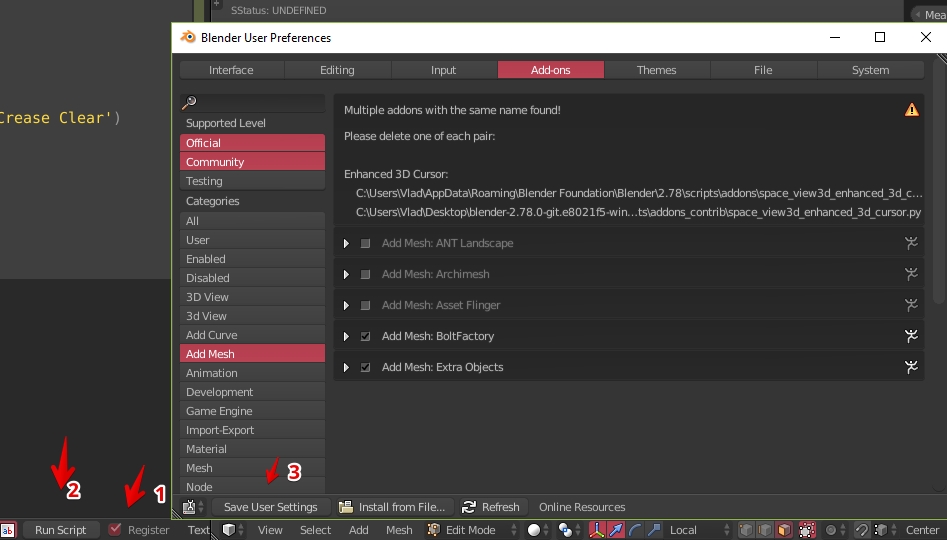Open the viewport shading sphere menu
Screen dimensions: 947x540
538,530
